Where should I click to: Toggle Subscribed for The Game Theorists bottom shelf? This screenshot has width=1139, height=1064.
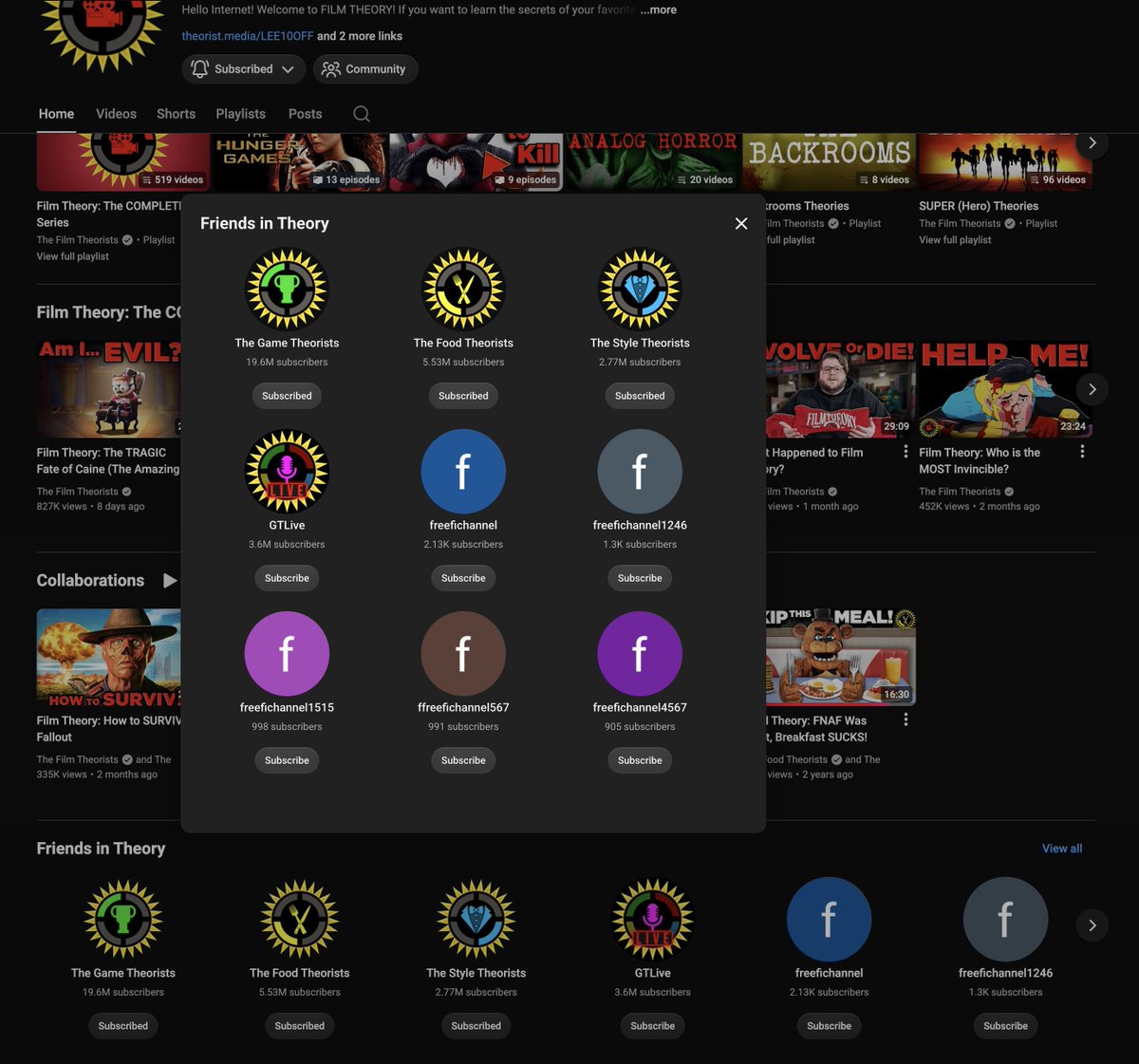[123, 1026]
